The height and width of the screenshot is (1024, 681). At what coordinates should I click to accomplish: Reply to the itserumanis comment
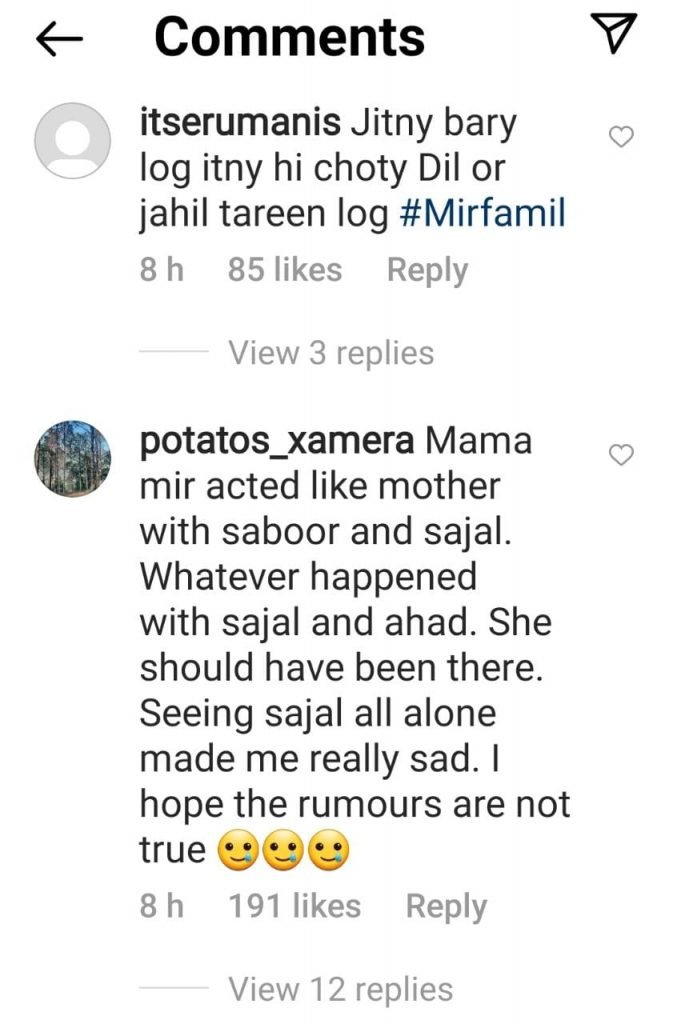pyautogui.click(x=427, y=270)
